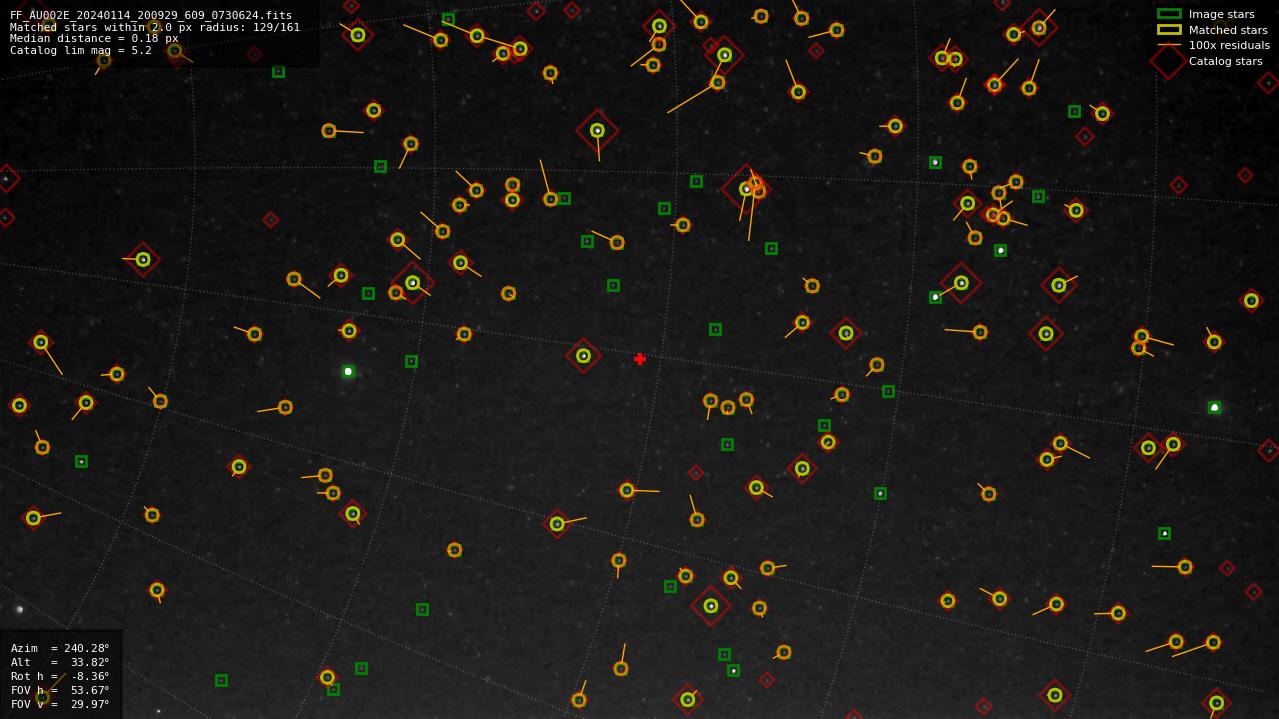
Task: Click the green Image stars legend box
Action: [x=1169, y=14]
